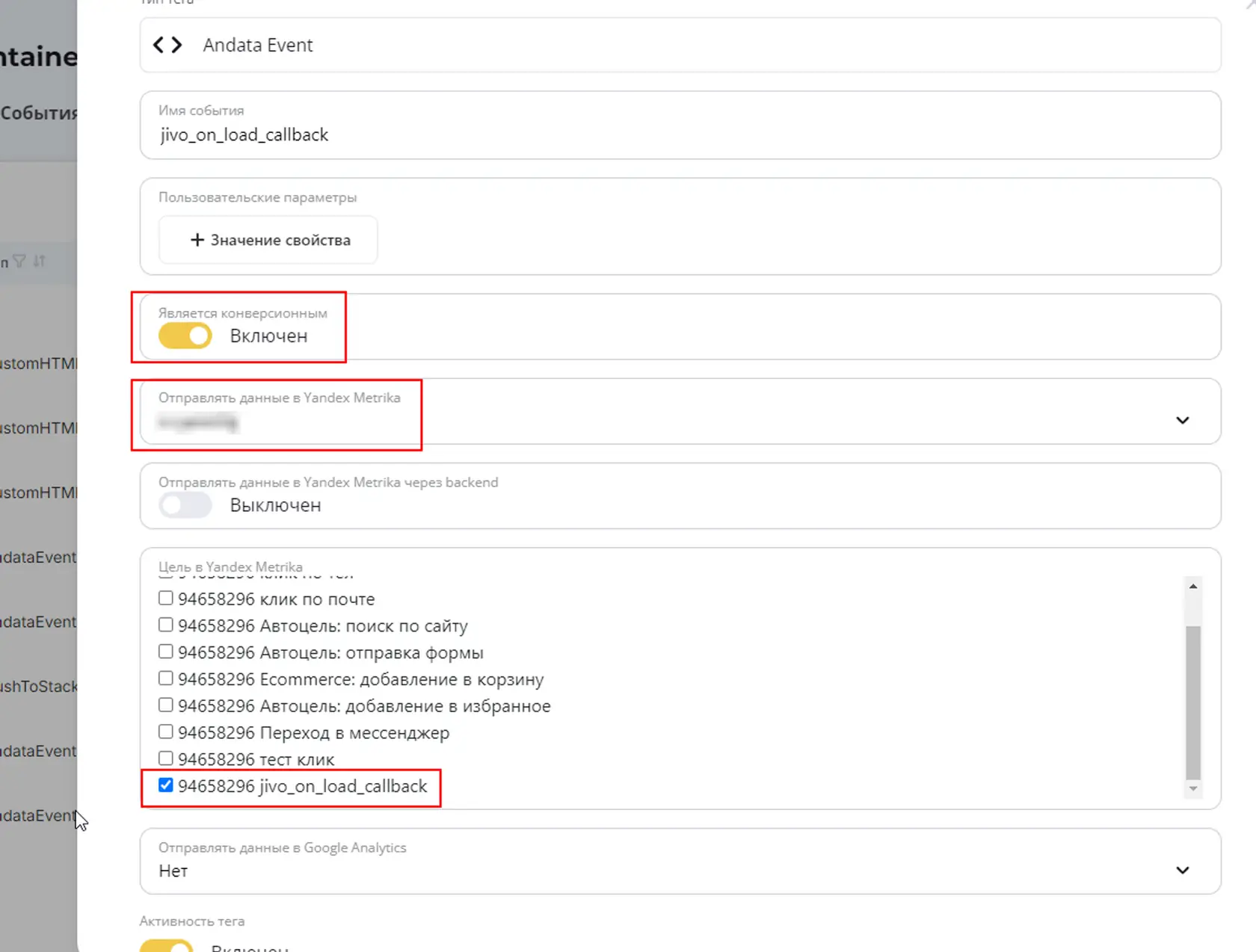Image resolution: width=1256 pixels, height=952 pixels.
Task: Check Автоцель: добавление в избранное goal
Action: (x=166, y=705)
